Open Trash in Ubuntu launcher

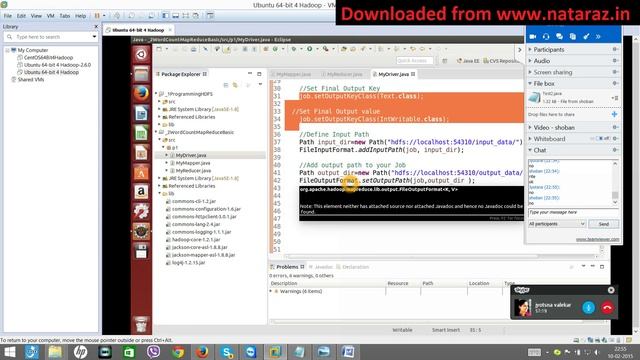coord(141,324)
